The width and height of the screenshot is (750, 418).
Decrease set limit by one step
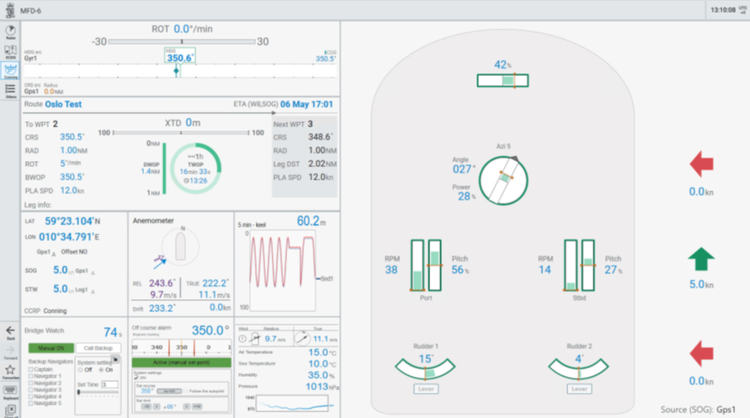(x=156, y=407)
